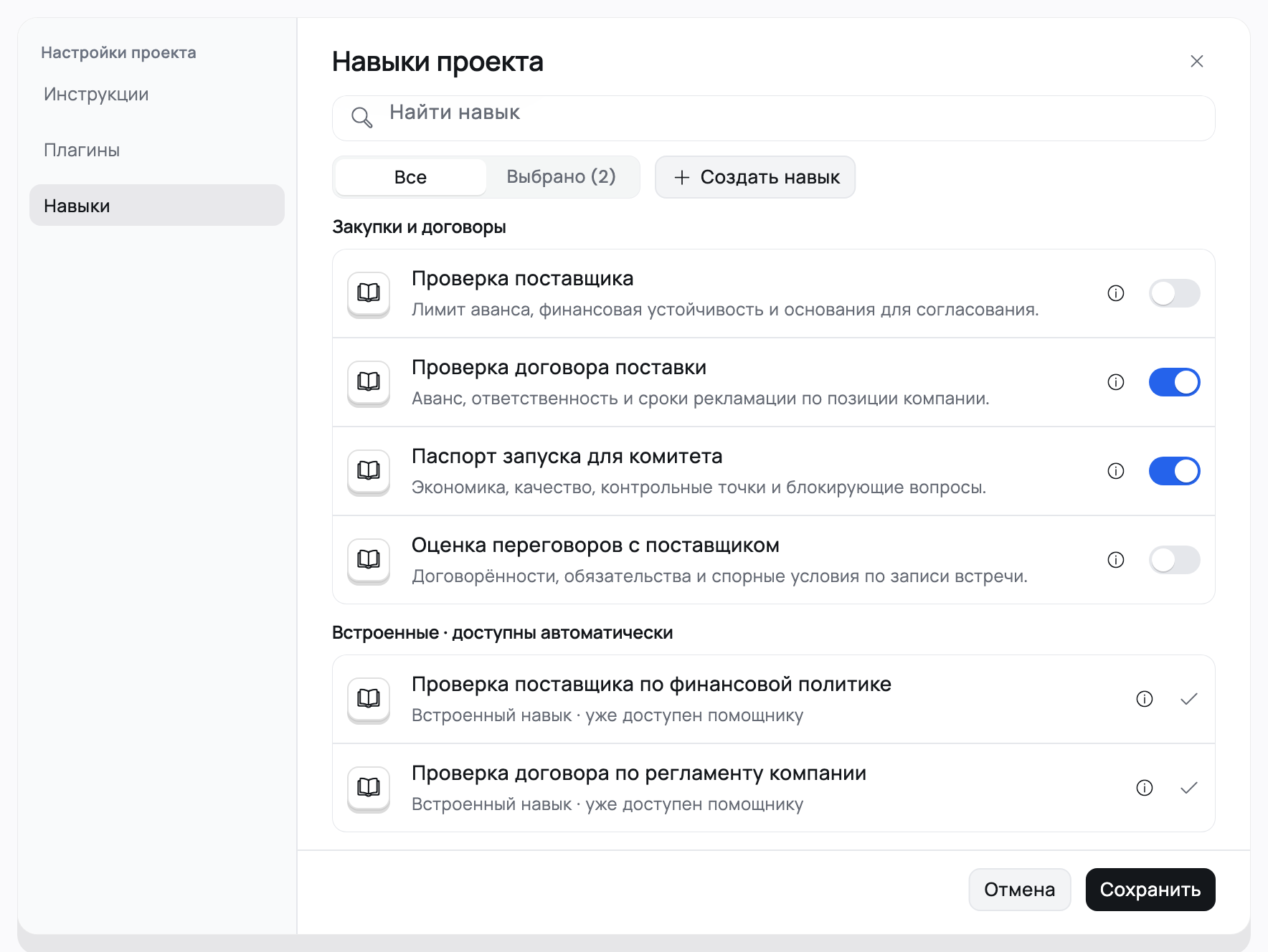The height and width of the screenshot is (952, 1268).
Task: Click book icon of Проверка поставщика
Action: tap(369, 293)
